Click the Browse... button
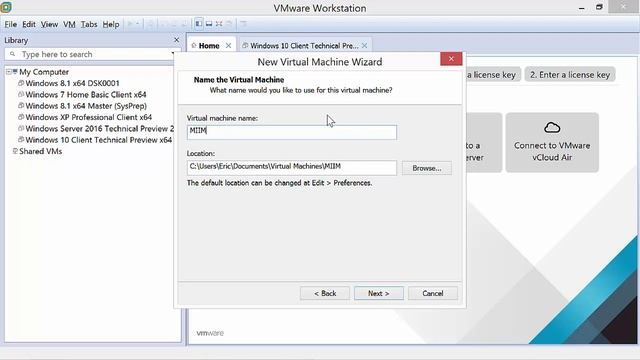This screenshot has height=360, width=640. click(x=427, y=168)
